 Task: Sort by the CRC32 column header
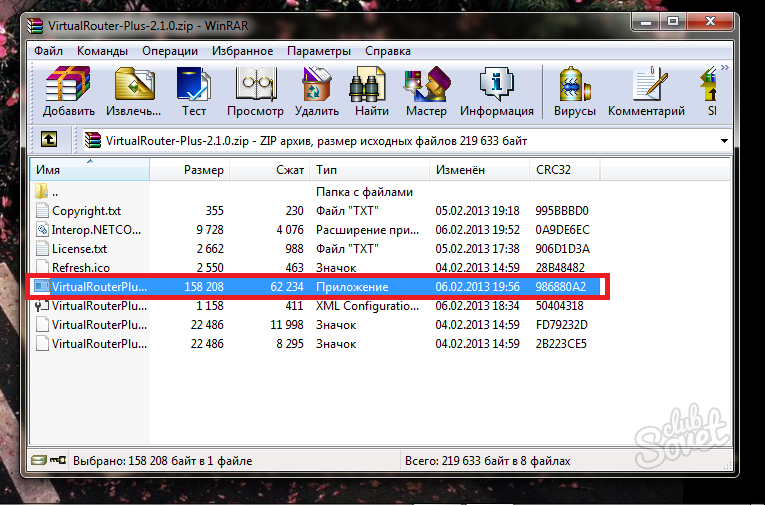coord(552,170)
